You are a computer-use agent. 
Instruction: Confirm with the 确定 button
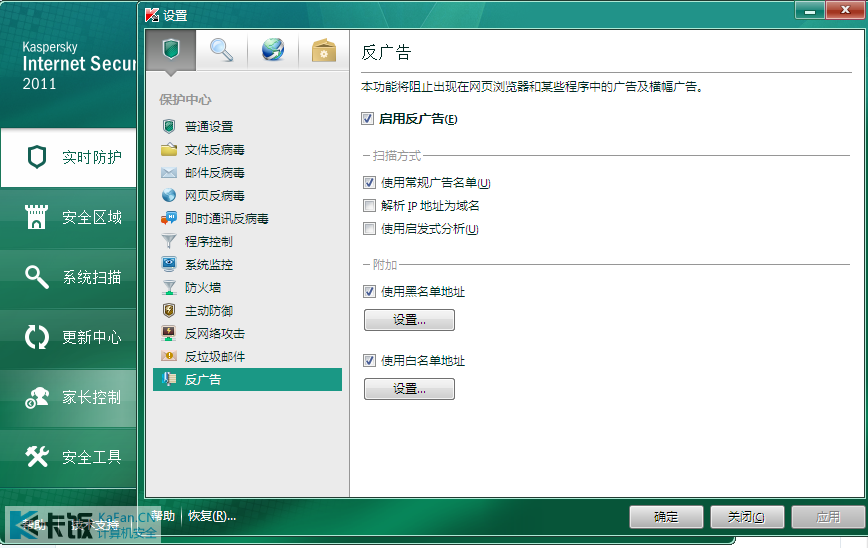click(x=666, y=517)
